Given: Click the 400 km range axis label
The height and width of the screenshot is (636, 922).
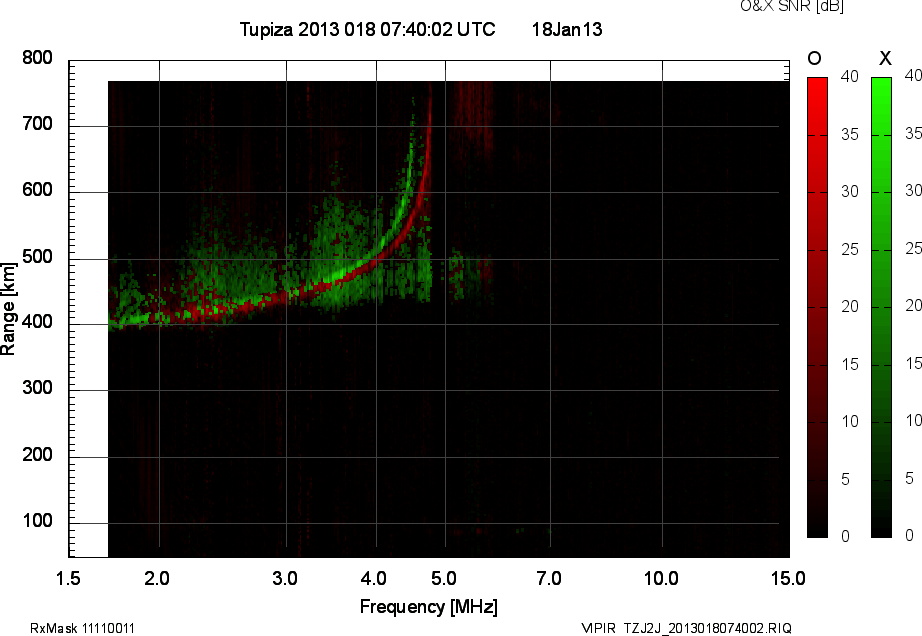Looking at the screenshot, I should (38, 322).
